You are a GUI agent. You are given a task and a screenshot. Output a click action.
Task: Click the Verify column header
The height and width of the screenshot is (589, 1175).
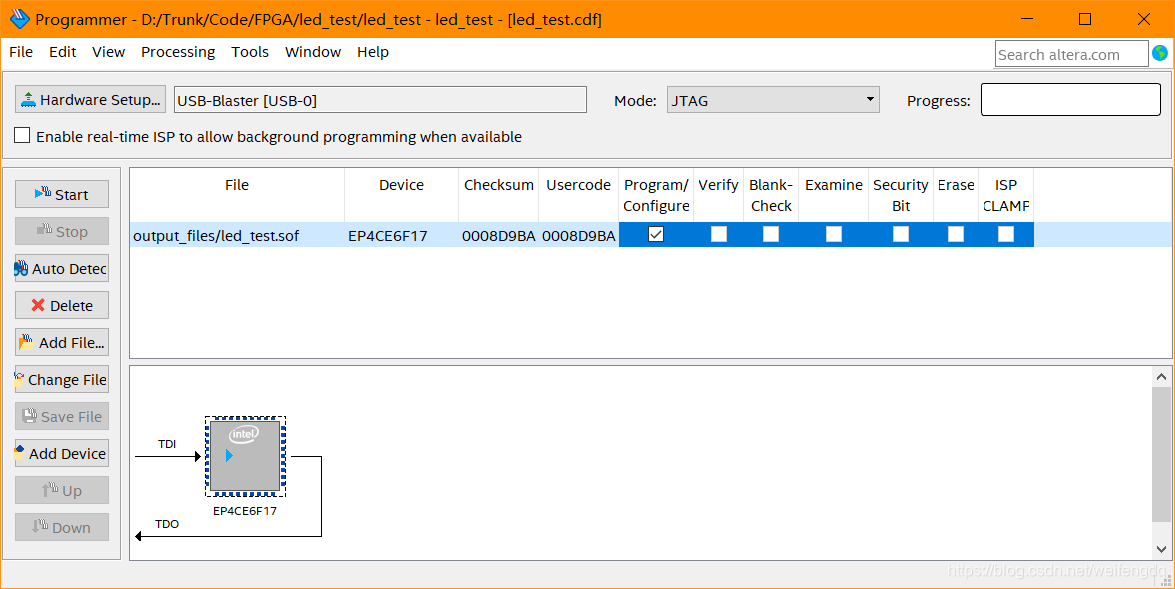click(x=719, y=195)
